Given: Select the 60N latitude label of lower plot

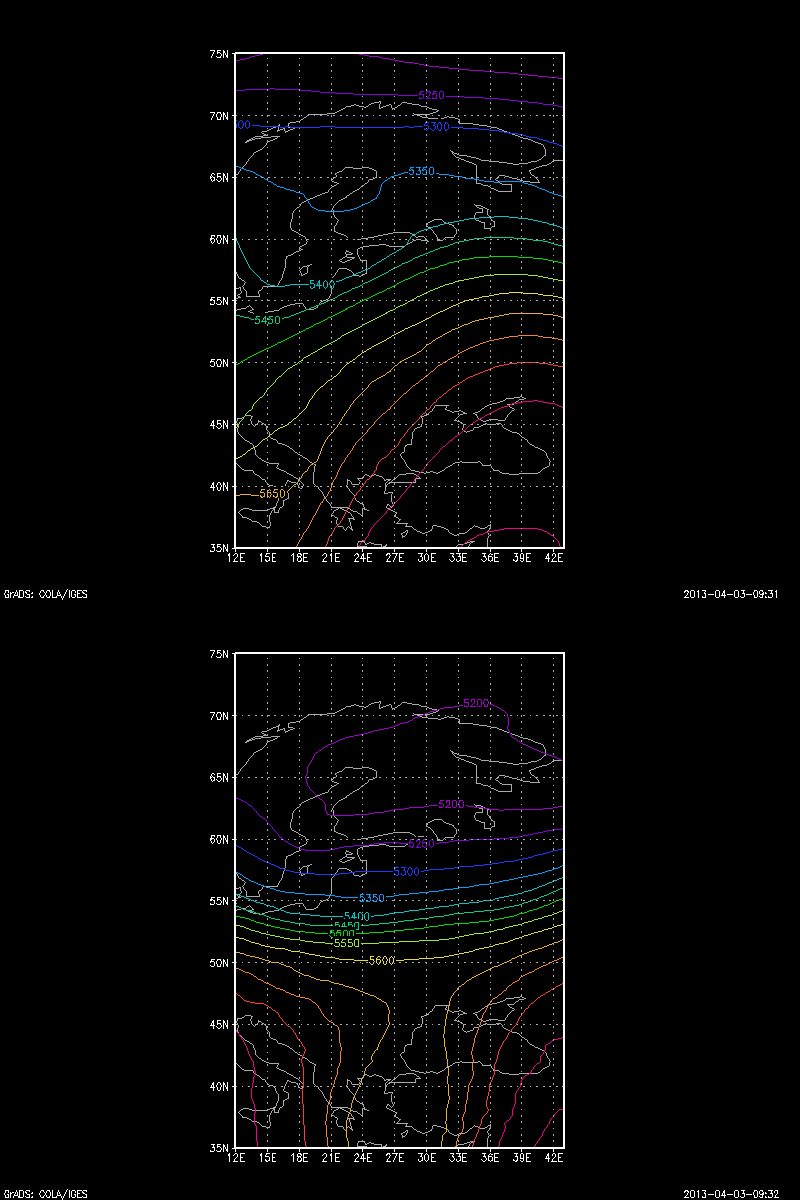Looking at the screenshot, I should 221,839.
